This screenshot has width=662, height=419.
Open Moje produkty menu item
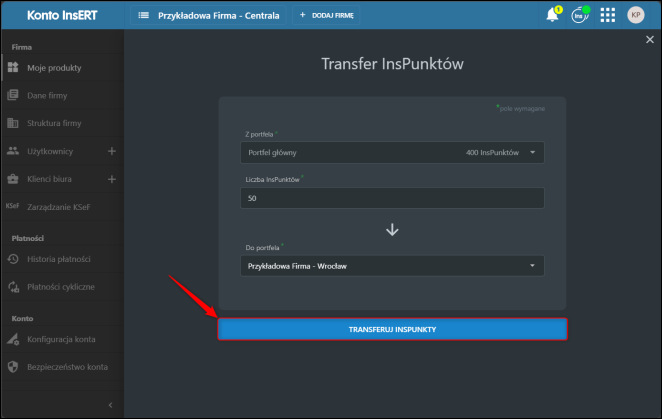coord(54,68)
